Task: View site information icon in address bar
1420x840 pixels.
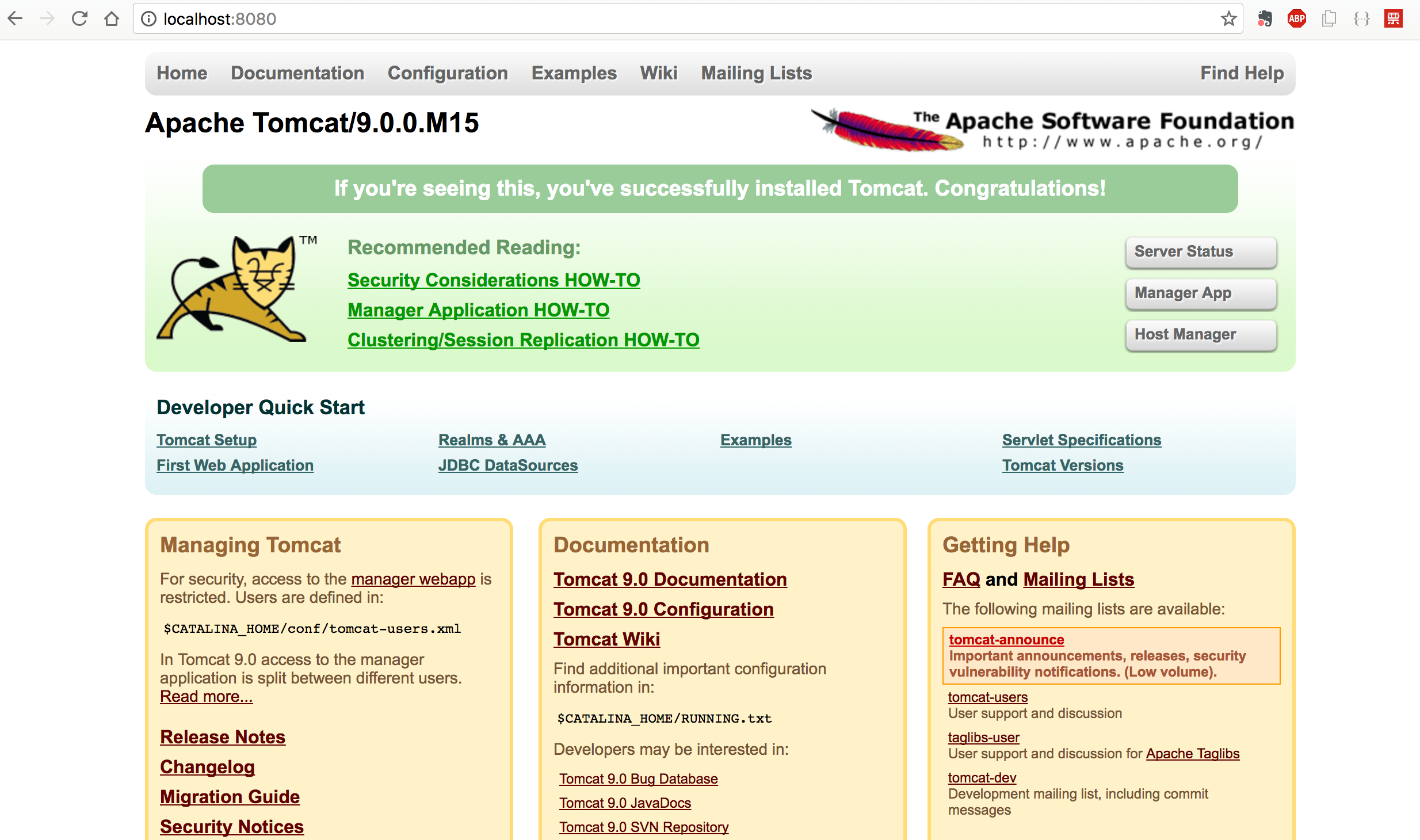Action: (x=148, y=19)
